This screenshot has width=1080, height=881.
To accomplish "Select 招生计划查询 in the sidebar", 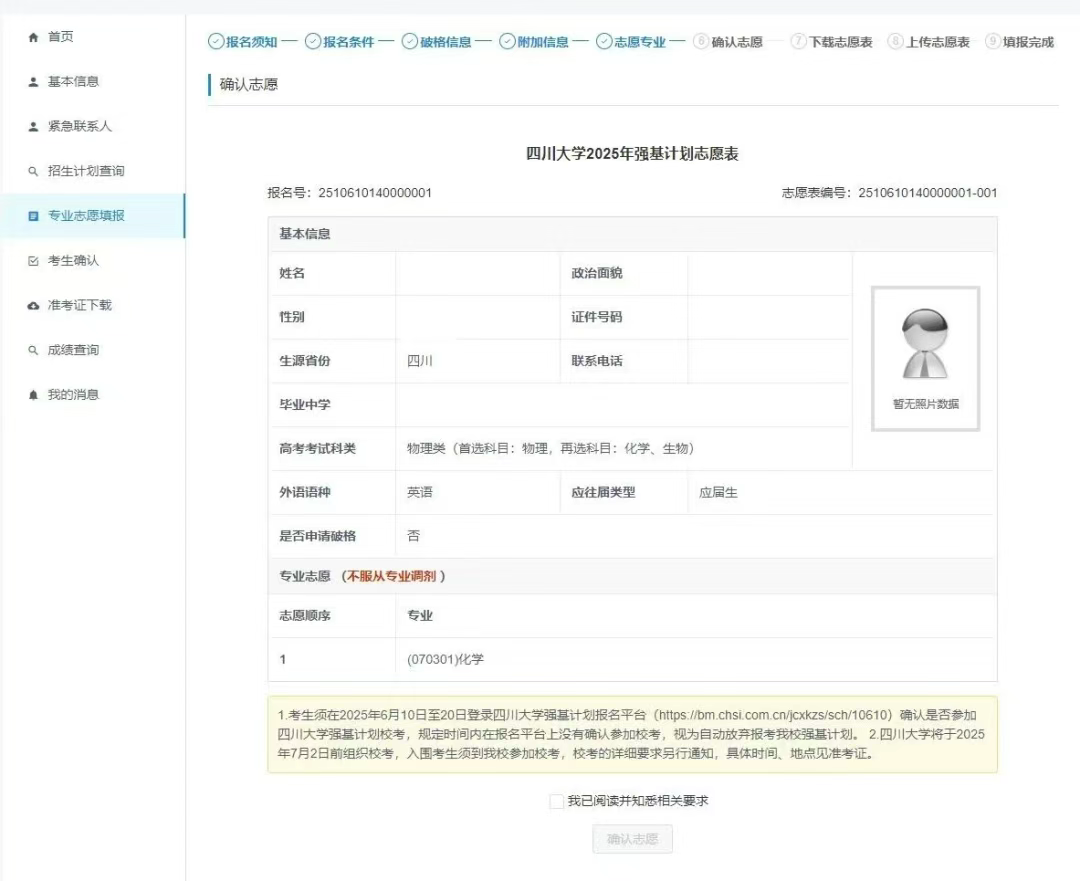I will click(x=93, y=172).
